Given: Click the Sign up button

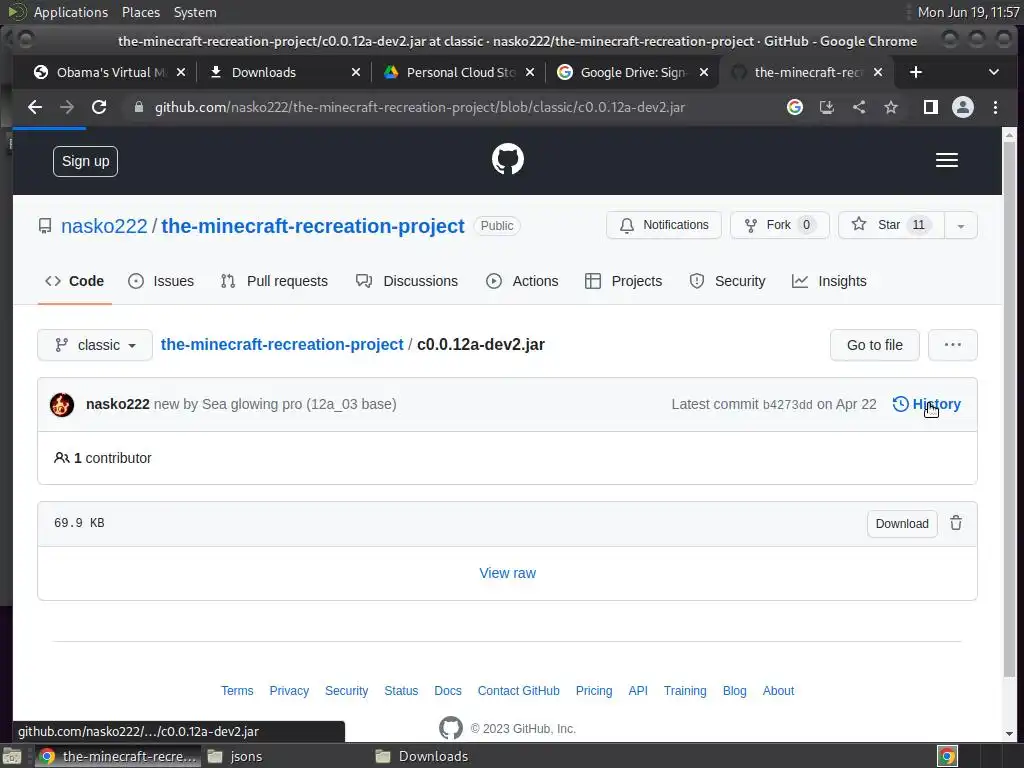Looking at the screenshot, I should pos(86,161).
